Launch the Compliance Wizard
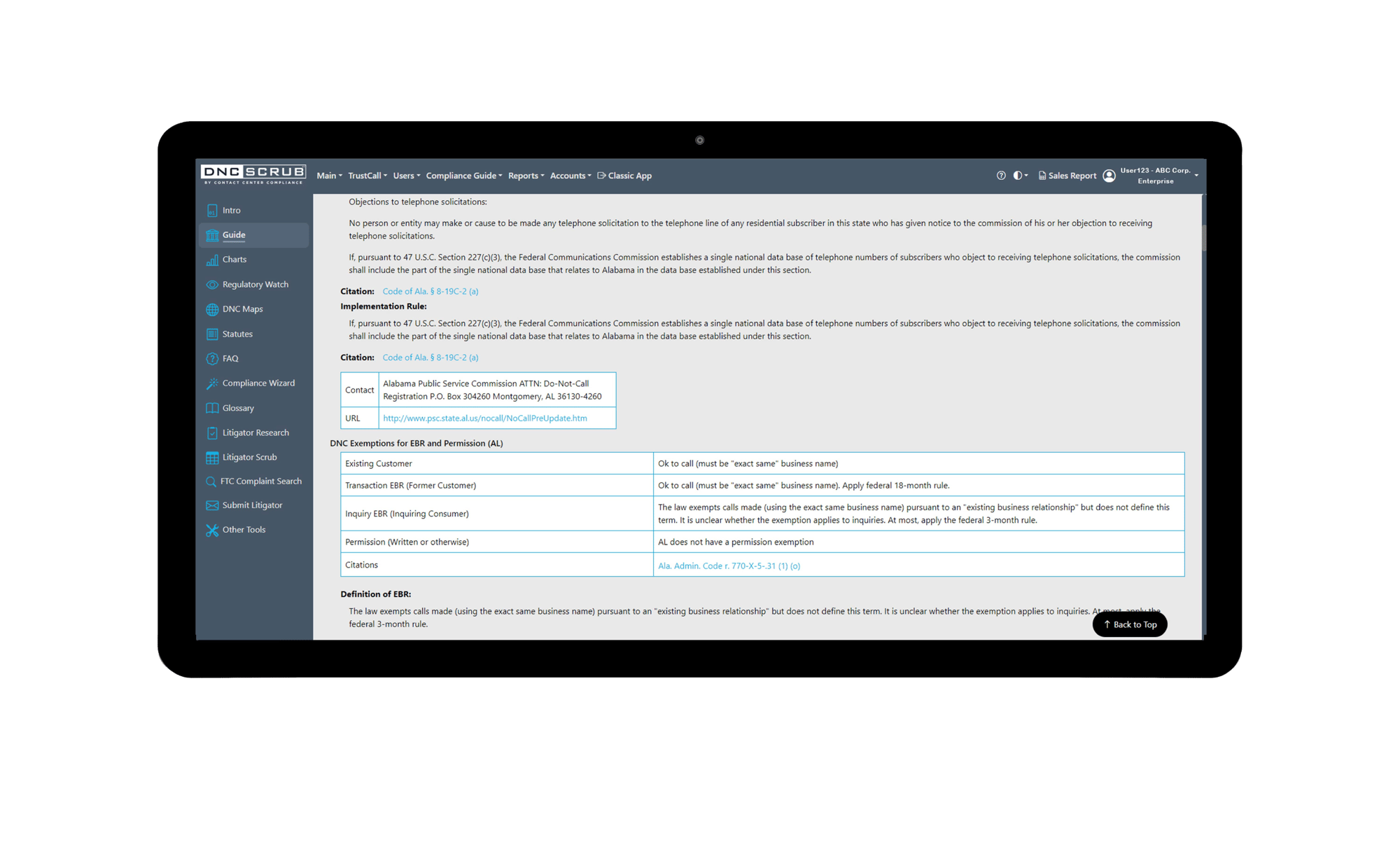The height and width of the screenshot is (856, 1400). (x=258, y=383)
